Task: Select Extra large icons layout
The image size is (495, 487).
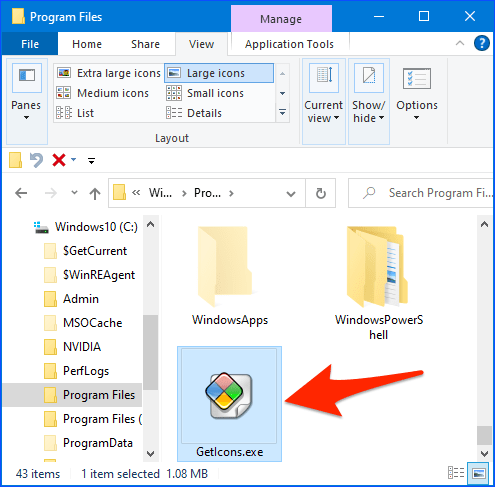Action: [109, 73]
